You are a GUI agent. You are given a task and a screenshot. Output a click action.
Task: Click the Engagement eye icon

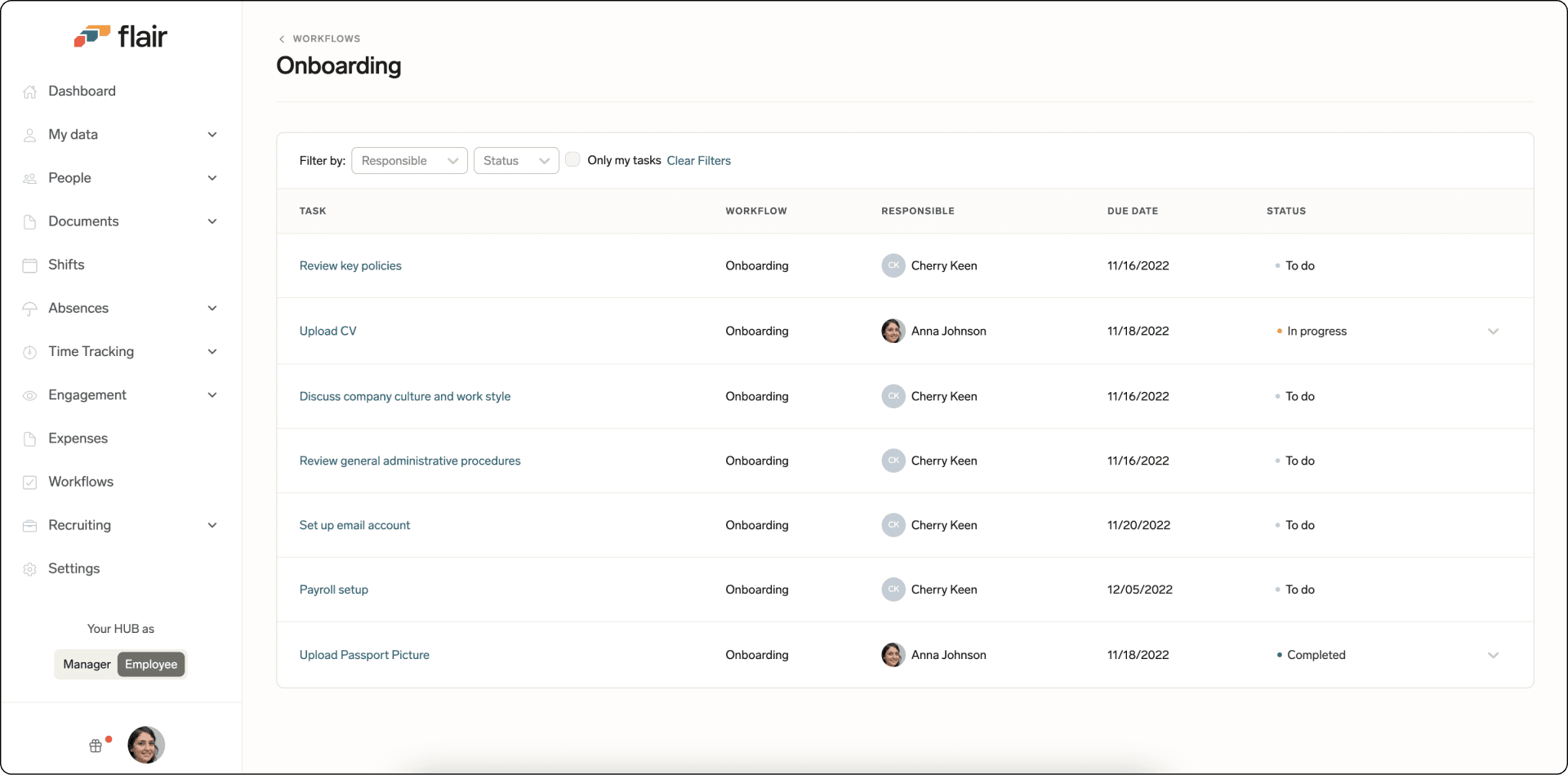click(x=30, y=395)
